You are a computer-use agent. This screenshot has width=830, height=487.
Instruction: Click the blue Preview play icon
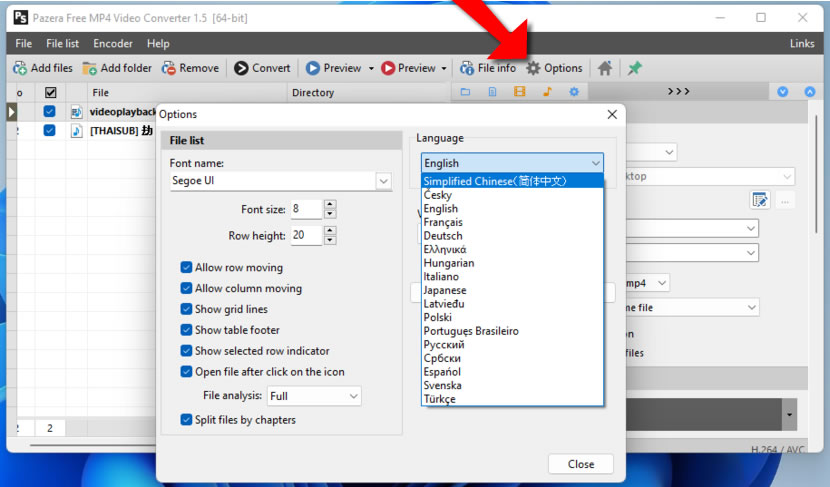[x=313, y=68]
